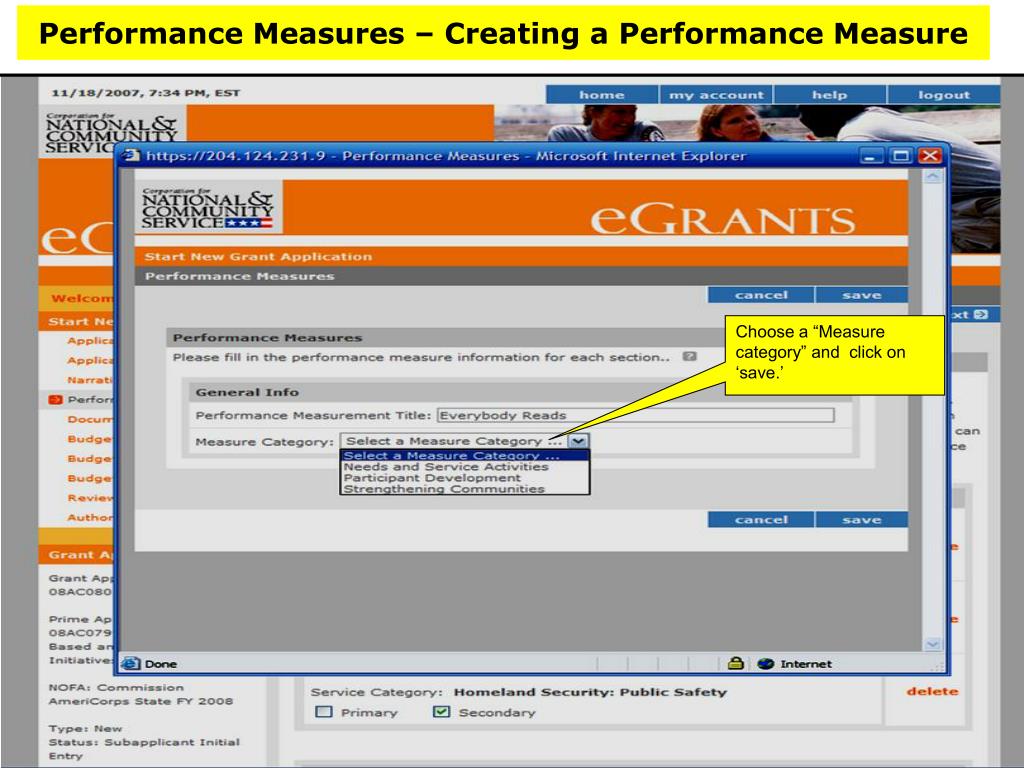The height and width of the screenshot is (768, 1024).
Task: Click the security lock icon in status bar
Action: 735,663
